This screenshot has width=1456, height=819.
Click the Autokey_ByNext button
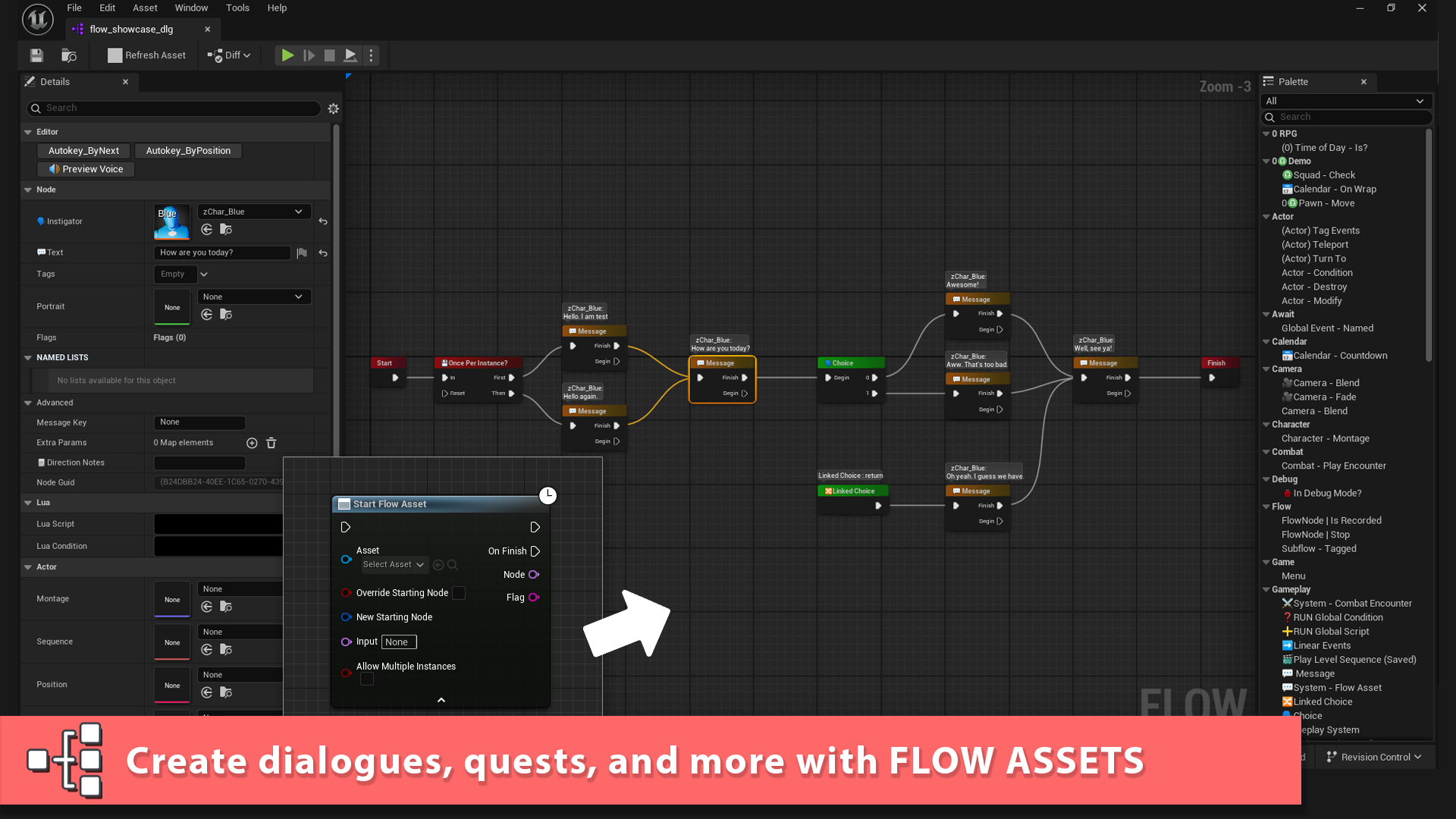point(83,151)
